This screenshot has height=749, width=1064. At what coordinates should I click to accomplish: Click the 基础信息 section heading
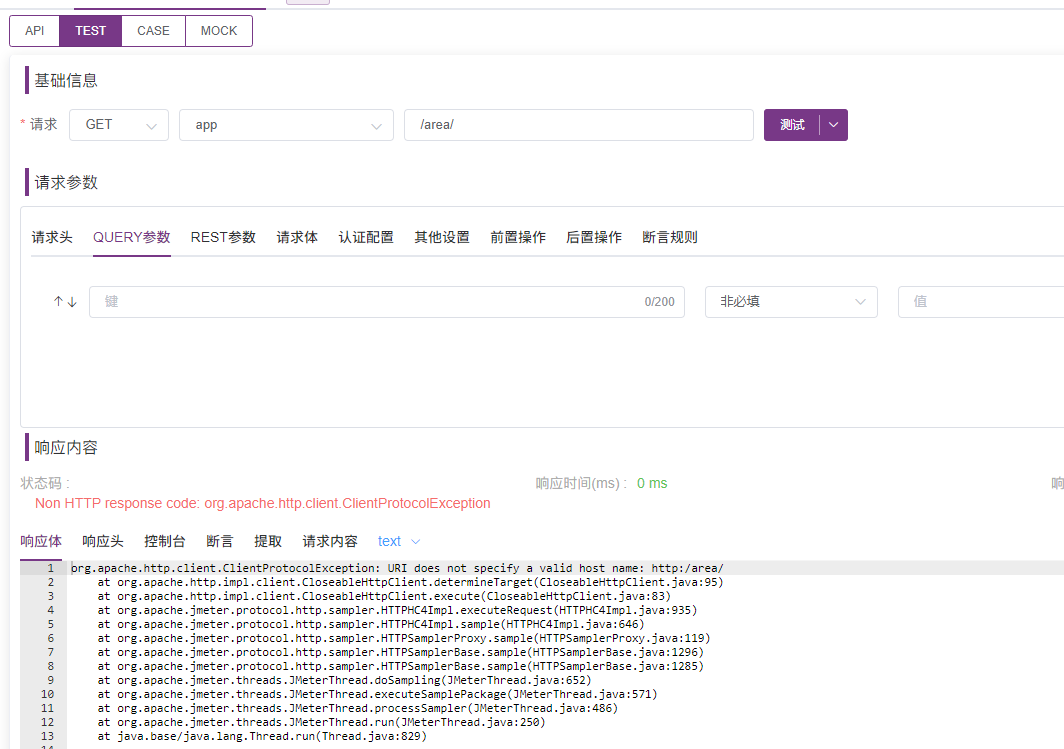tap(66, 81)
